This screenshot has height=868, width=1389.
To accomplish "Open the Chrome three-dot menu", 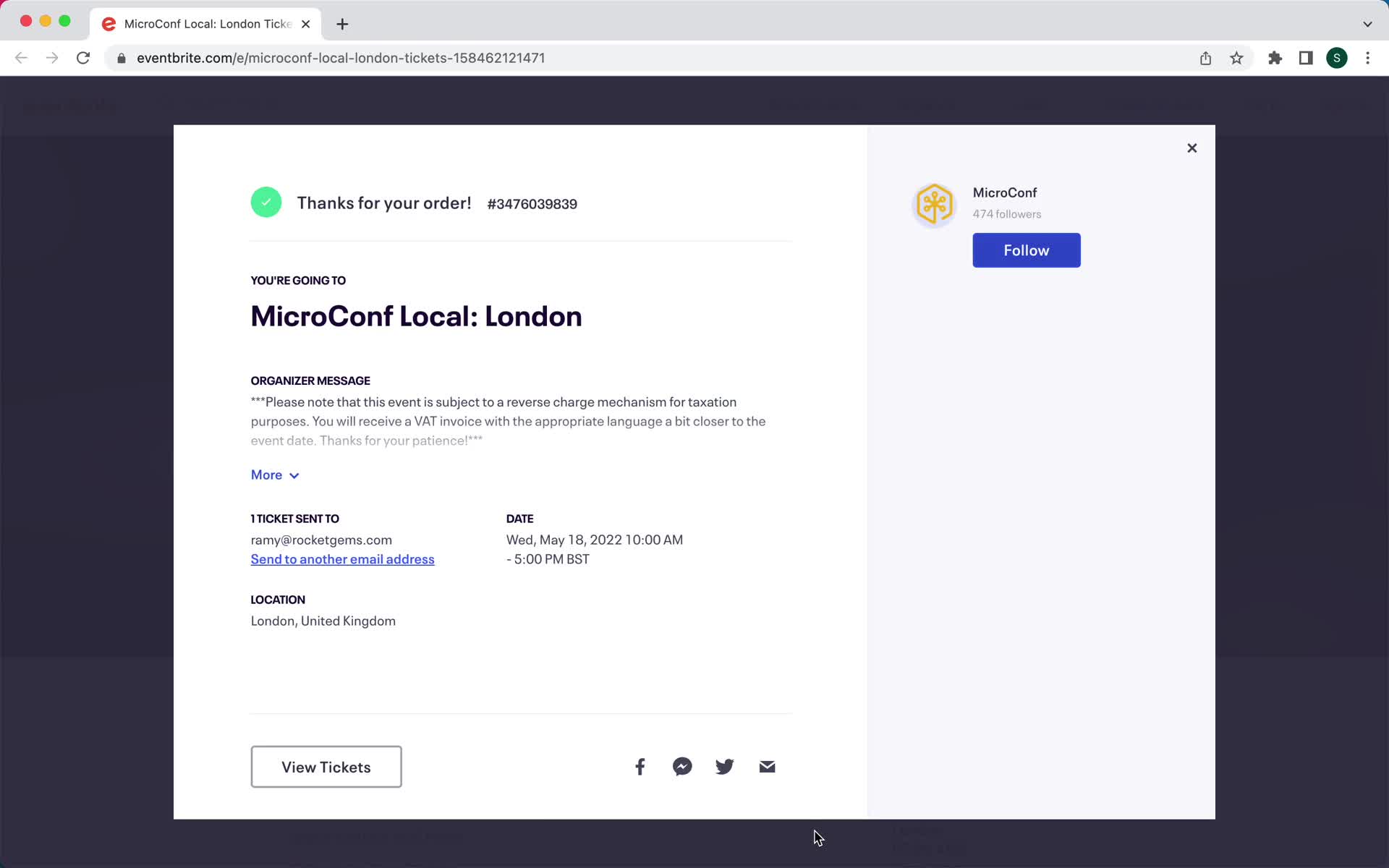I will click(x=1367, y=58).
